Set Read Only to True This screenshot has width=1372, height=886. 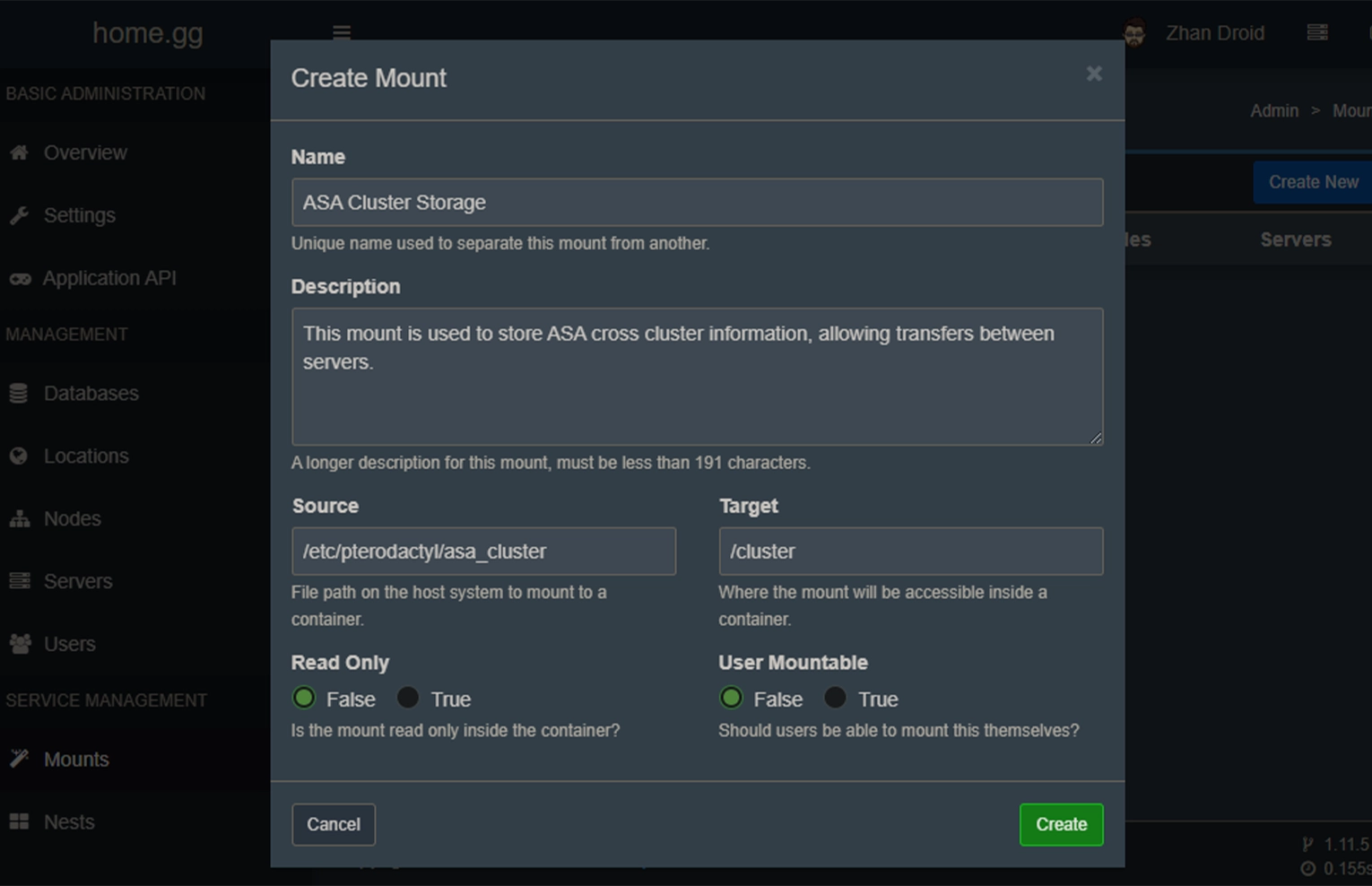click(x=408, y=698)
